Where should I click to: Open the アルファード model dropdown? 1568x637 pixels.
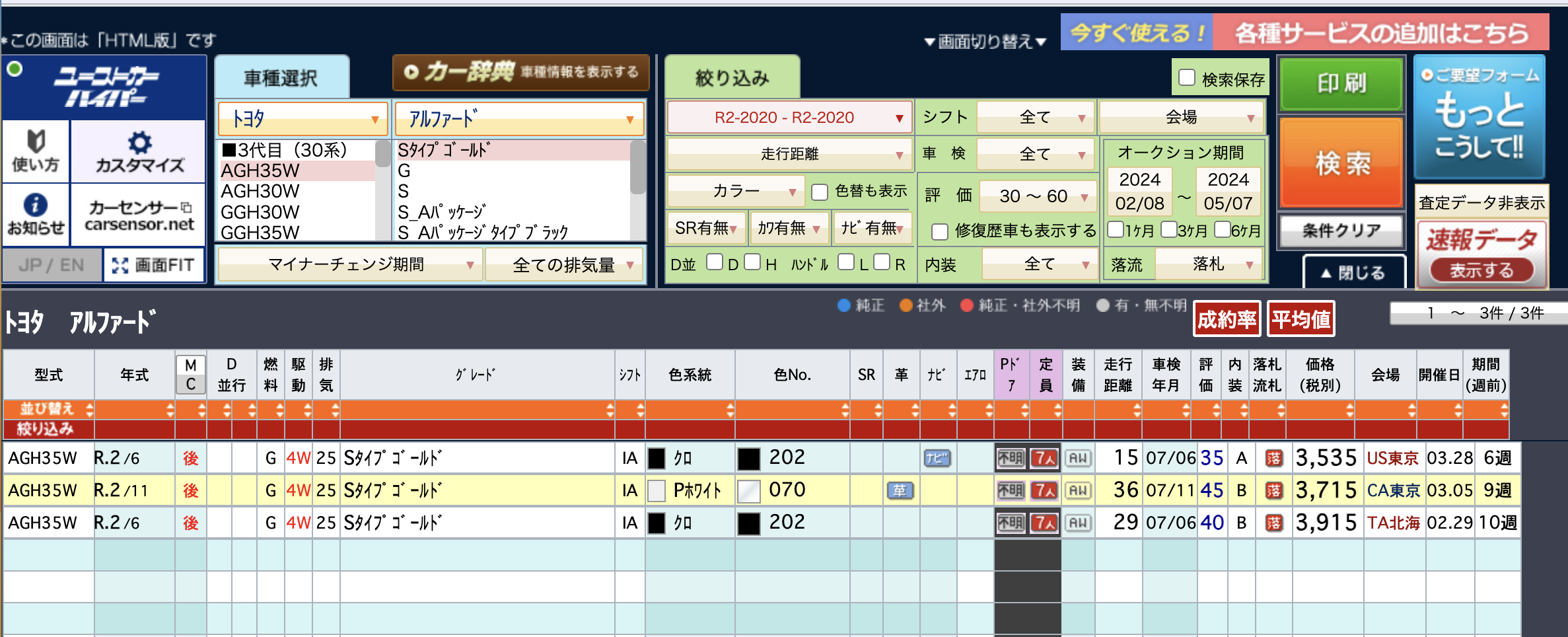pos(520,119)
